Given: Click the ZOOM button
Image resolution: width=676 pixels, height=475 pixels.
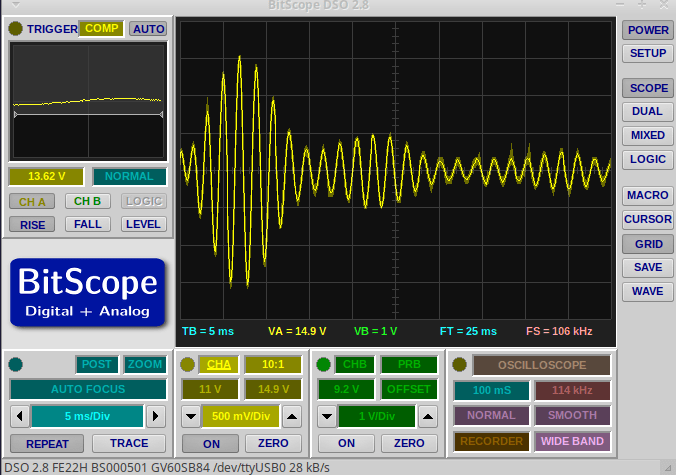Looking at the screenshot, I should [x=145, y=365].
